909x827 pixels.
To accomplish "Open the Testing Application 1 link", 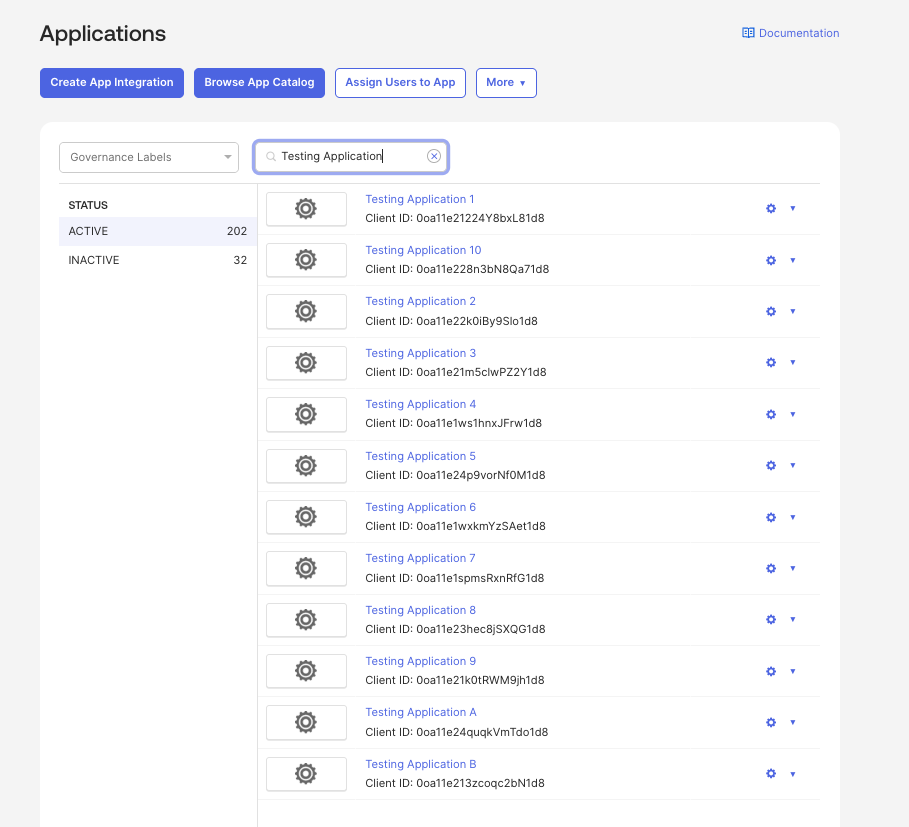I will click(x=420, y=199).
